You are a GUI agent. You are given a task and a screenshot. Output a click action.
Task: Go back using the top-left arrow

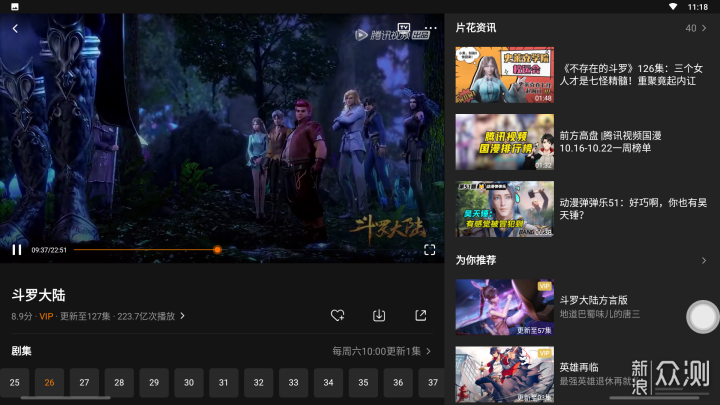click(15, 28)
